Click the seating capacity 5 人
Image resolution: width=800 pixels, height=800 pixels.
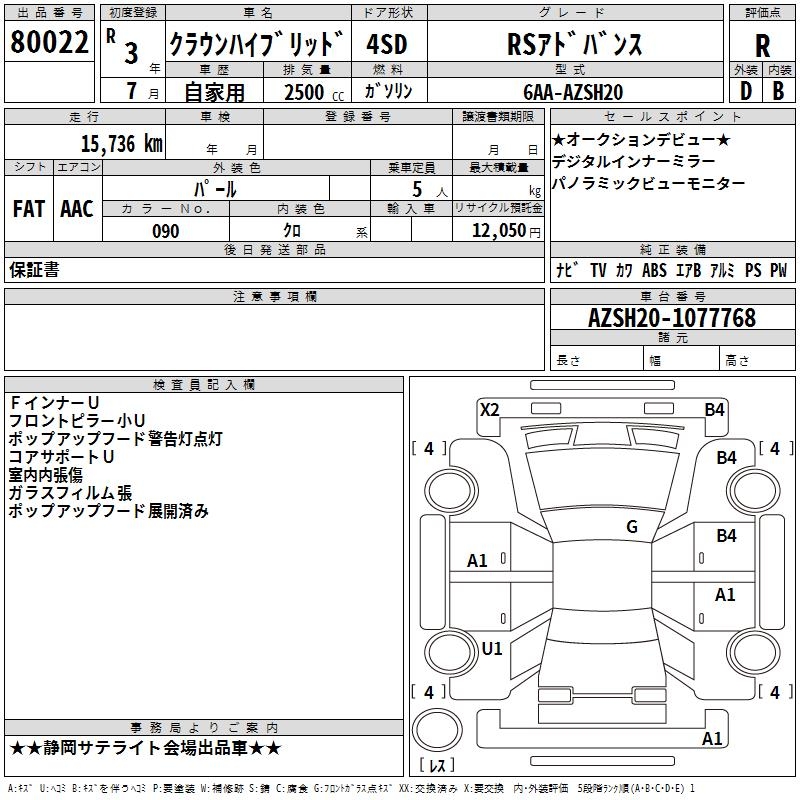tap(430, 190)
